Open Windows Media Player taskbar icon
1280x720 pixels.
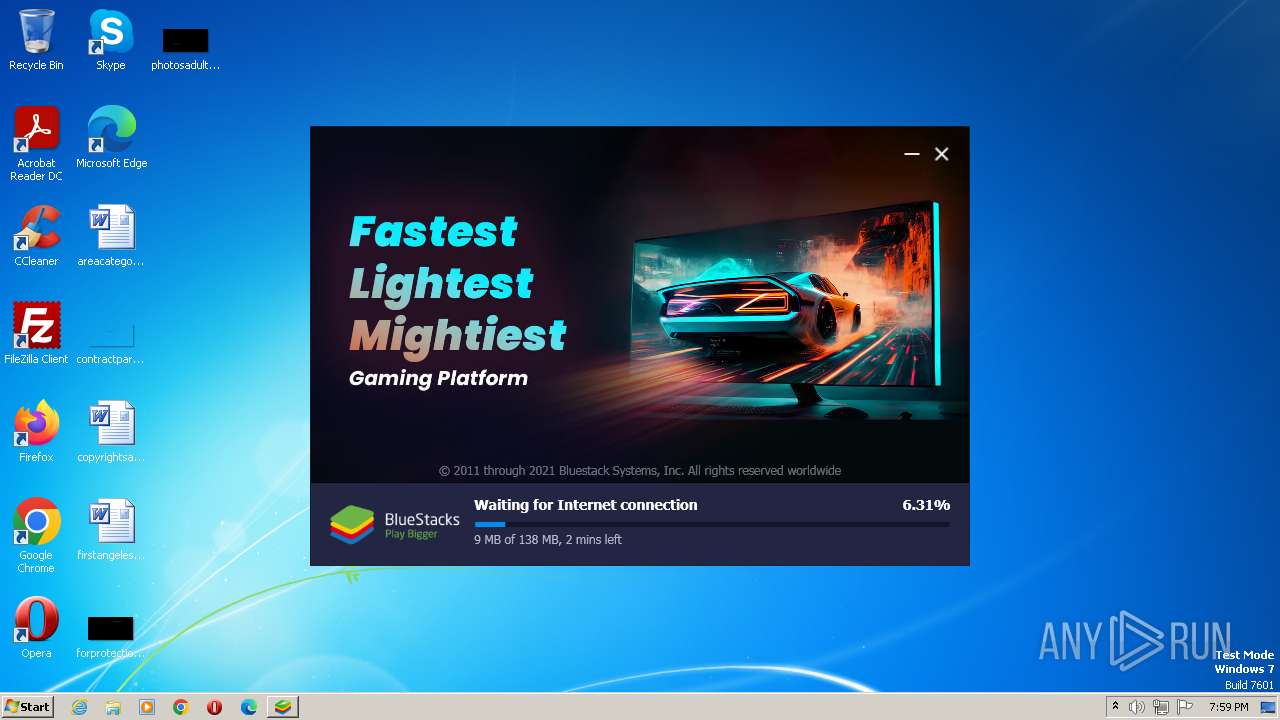147,707
